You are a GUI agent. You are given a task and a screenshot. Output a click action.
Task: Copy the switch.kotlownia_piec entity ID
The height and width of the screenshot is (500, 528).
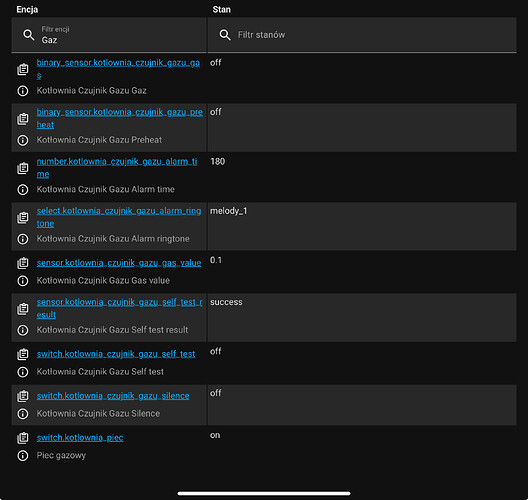(23, 438)
